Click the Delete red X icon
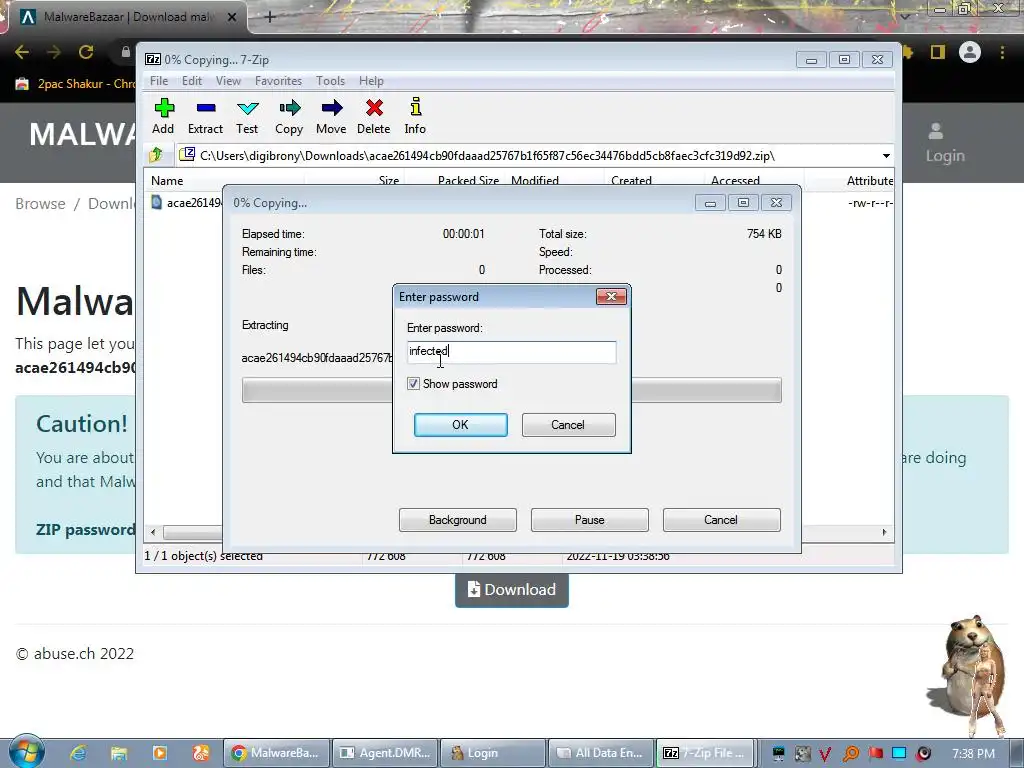This screenshot has height=768, width=1024. 374,108
